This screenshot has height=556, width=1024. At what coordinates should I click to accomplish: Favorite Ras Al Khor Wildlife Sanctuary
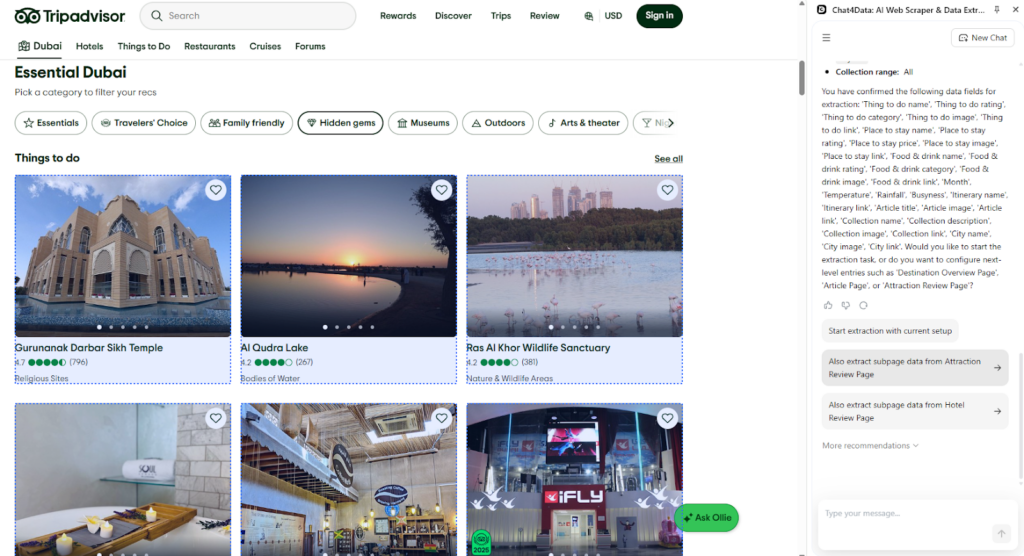pyautogui.click(x=667, y=190)
